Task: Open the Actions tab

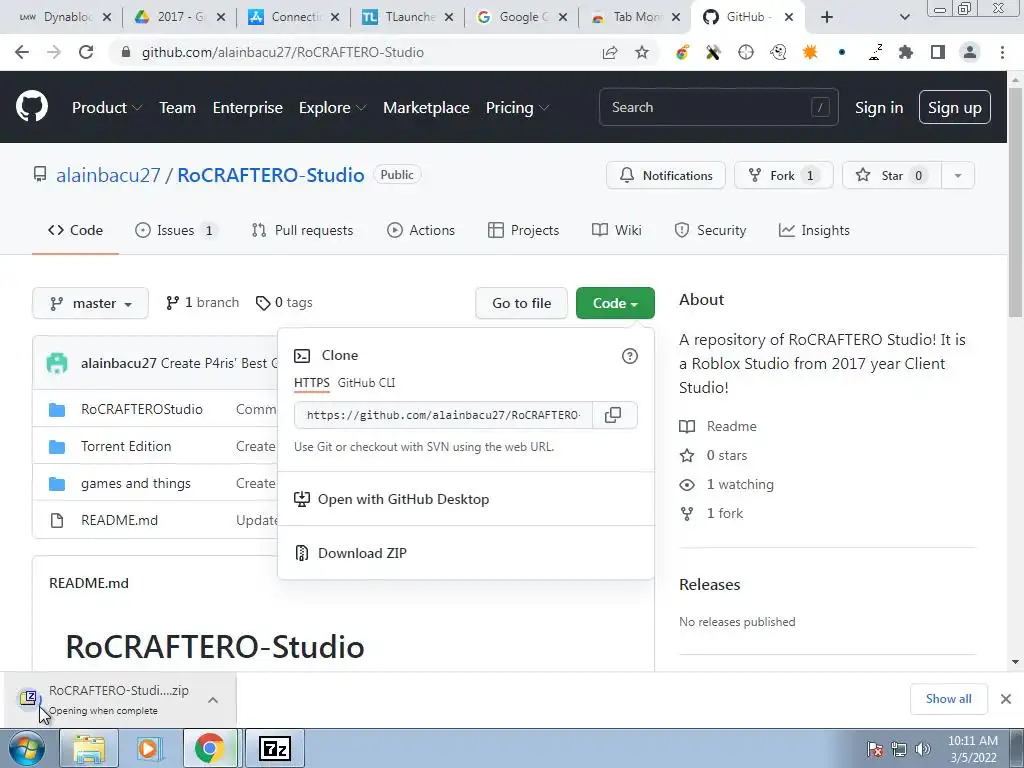Action: [421, 231]
